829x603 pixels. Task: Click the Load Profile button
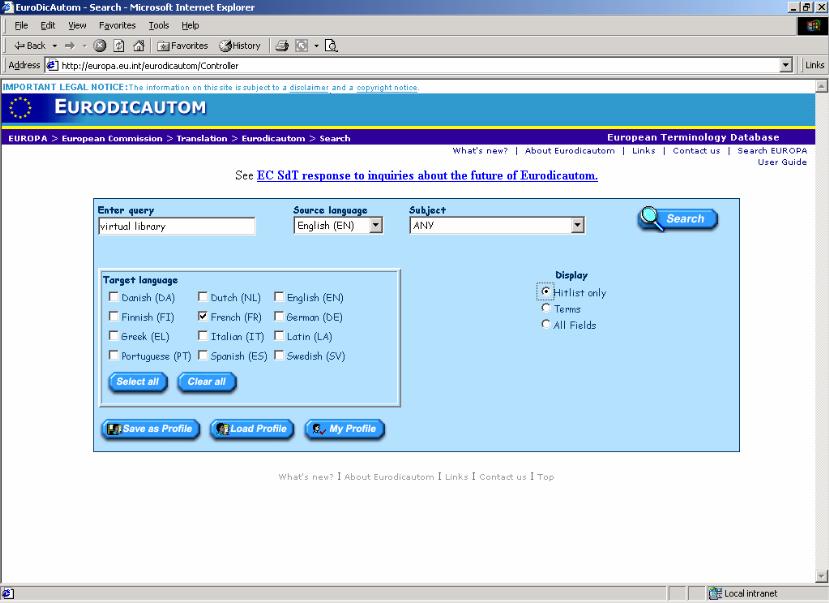point(252,429)
